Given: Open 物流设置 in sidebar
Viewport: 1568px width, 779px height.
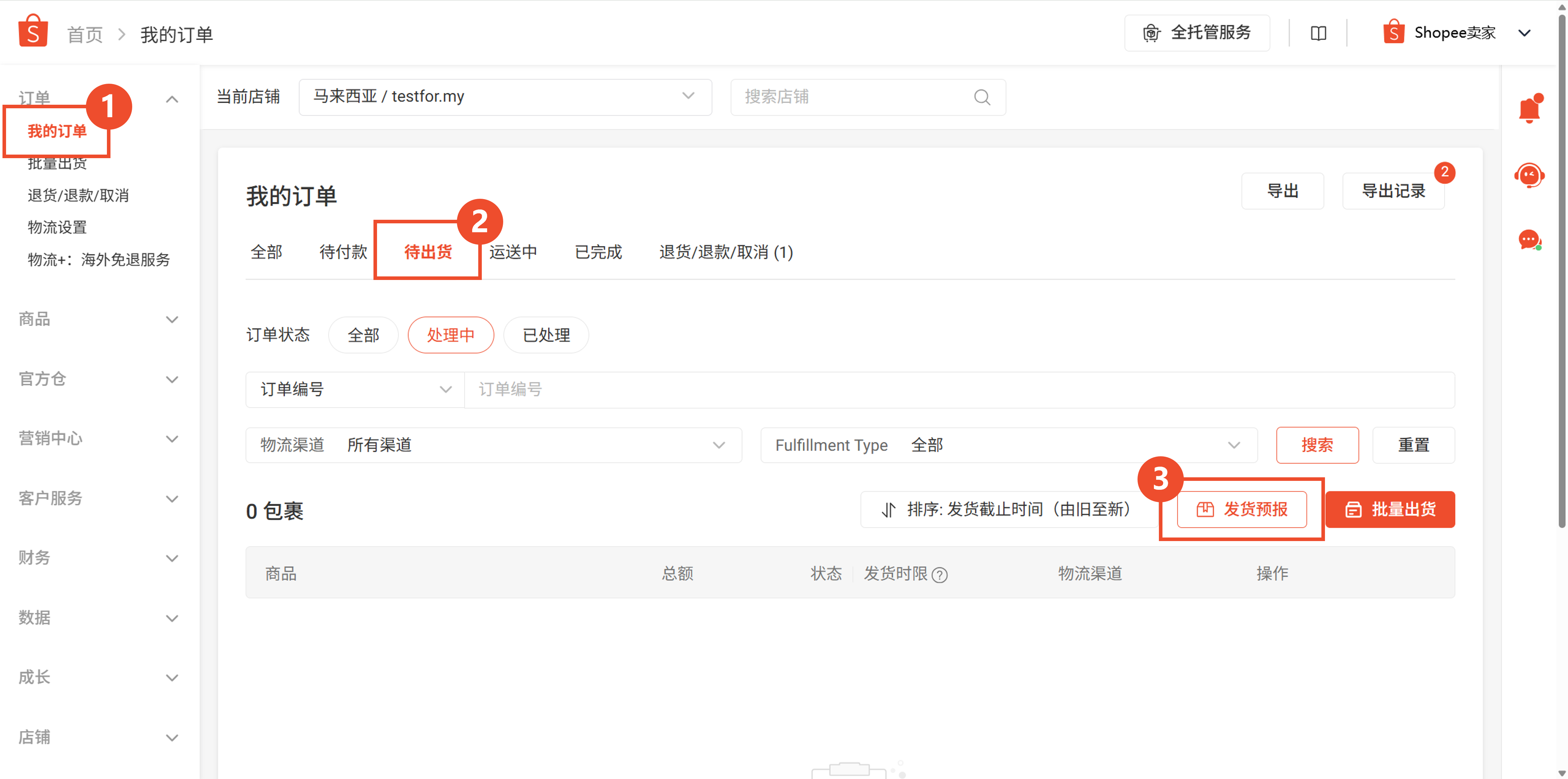Looking at the screenshot, I should click(57, 228).
